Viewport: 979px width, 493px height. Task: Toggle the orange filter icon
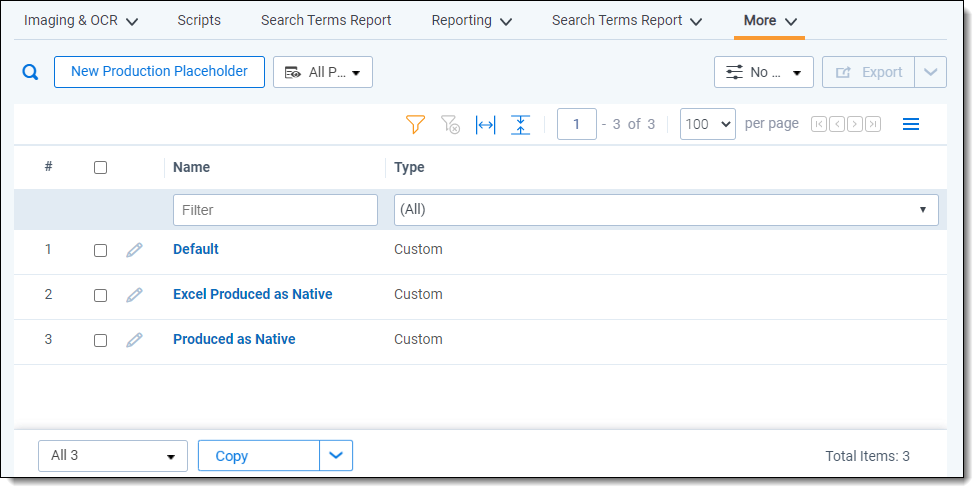point(416,124)
